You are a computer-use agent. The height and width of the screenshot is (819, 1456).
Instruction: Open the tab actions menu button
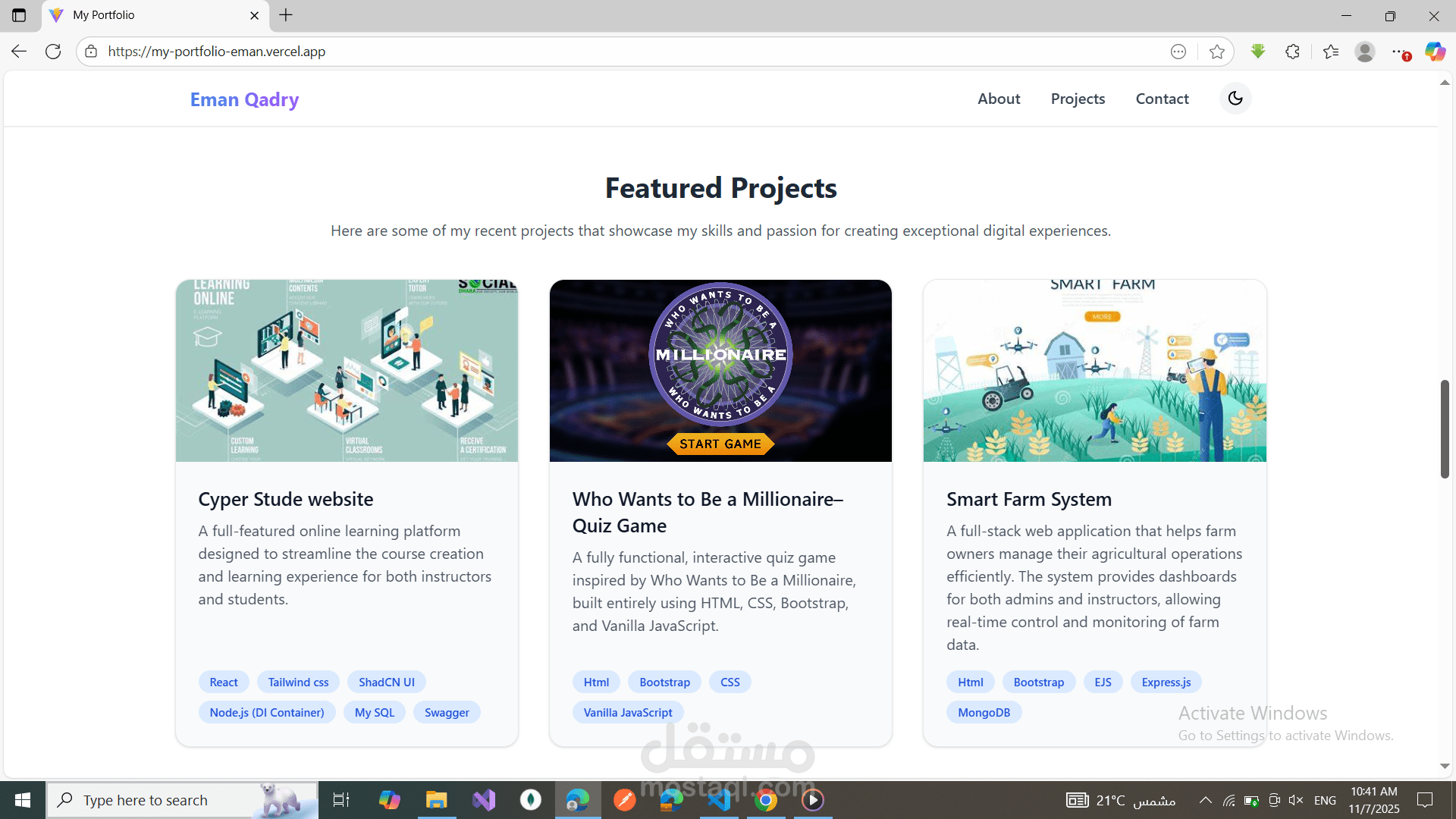(x=19, y=15)
